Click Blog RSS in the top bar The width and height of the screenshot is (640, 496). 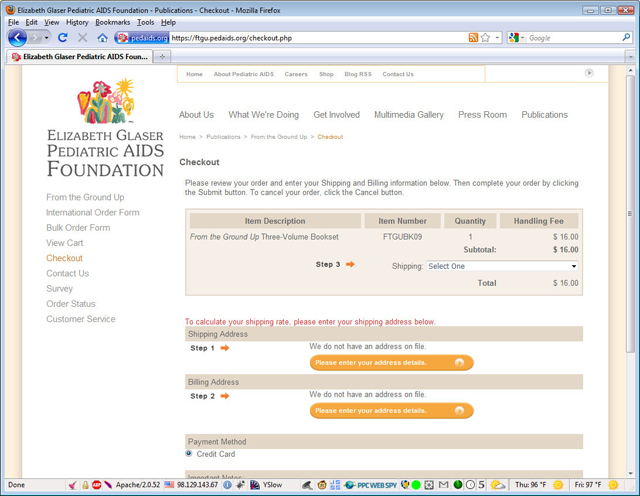click(358, 74)
